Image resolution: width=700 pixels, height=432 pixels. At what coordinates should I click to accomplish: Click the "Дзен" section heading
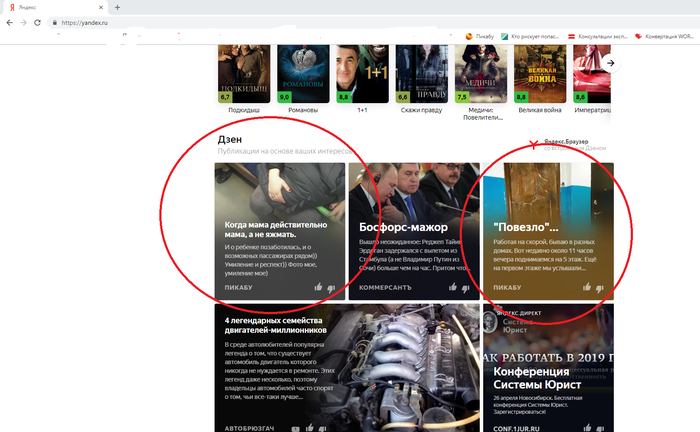(x=229, y=140)
